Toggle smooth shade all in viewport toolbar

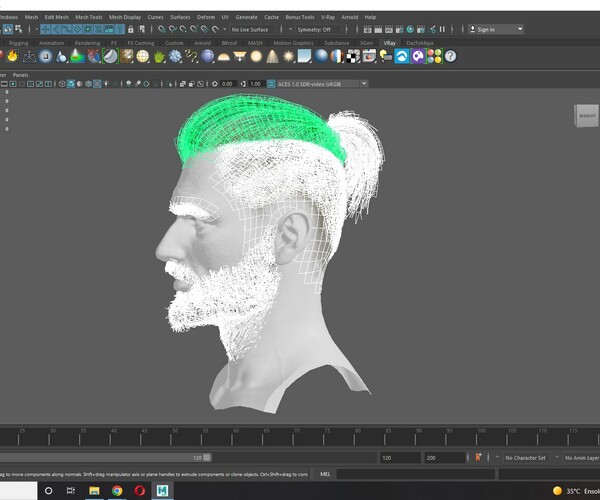(71, 84)
